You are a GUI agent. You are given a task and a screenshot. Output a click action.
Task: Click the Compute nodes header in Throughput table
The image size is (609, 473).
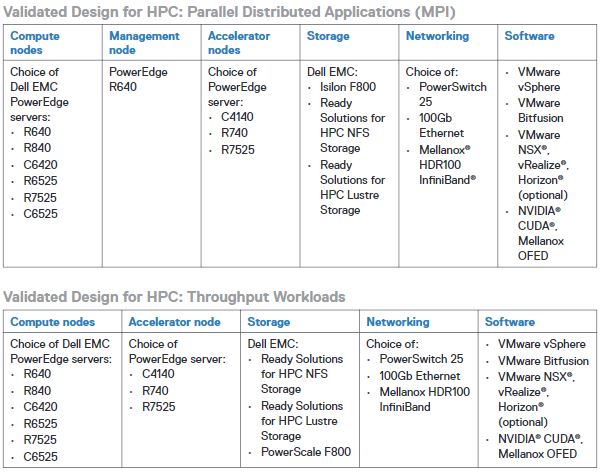click(x=52, y=322)
